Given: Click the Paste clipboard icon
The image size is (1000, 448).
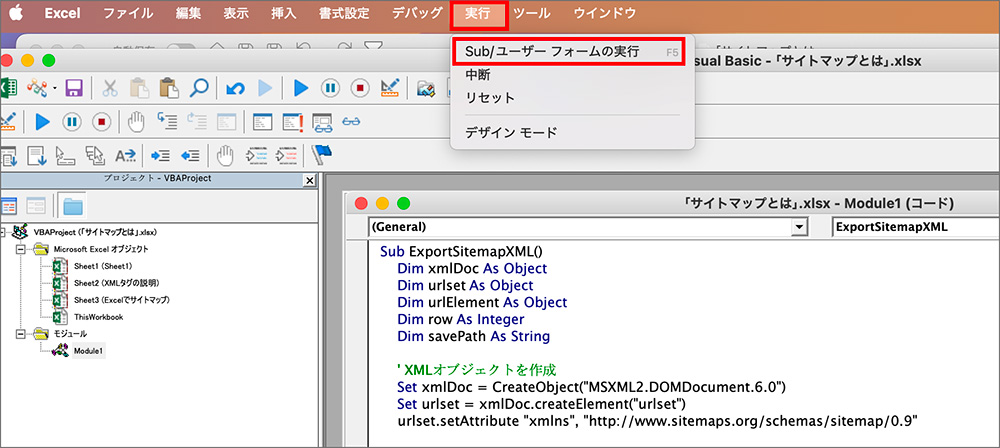Looking at the screenshot, I should click(169, 88).
